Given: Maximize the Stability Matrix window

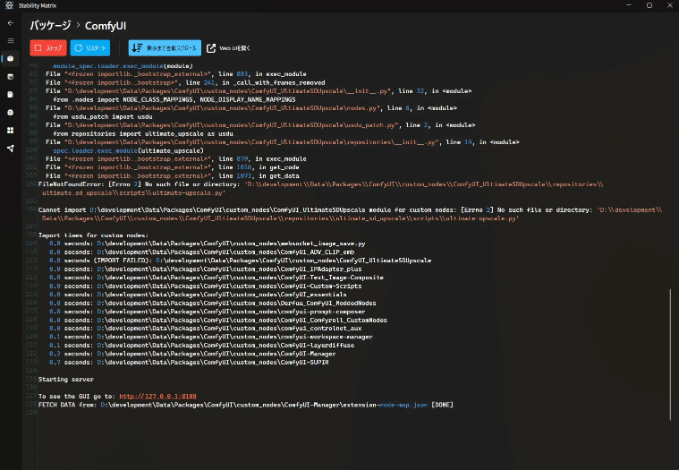Looking at the screenshot, I should (x=649, y=5).
